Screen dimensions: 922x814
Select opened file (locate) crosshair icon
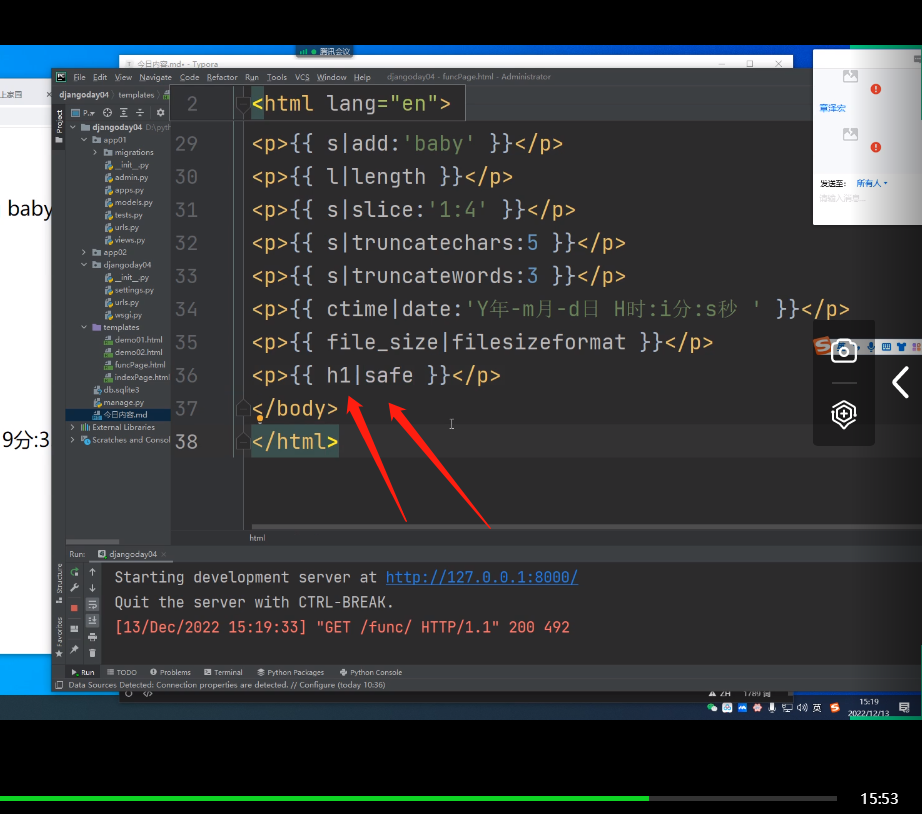pos(107,112)
